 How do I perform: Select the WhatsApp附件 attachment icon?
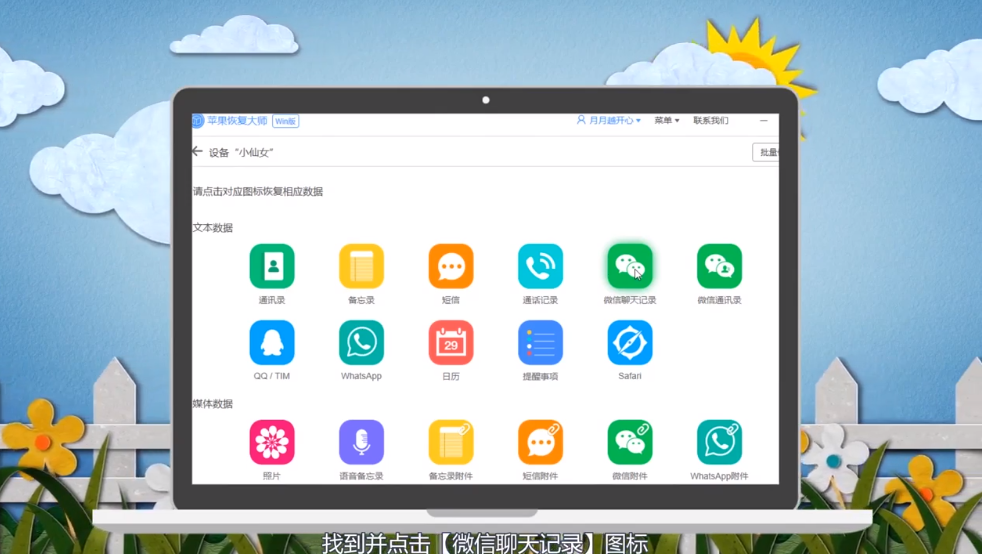(x=720, y=442)
